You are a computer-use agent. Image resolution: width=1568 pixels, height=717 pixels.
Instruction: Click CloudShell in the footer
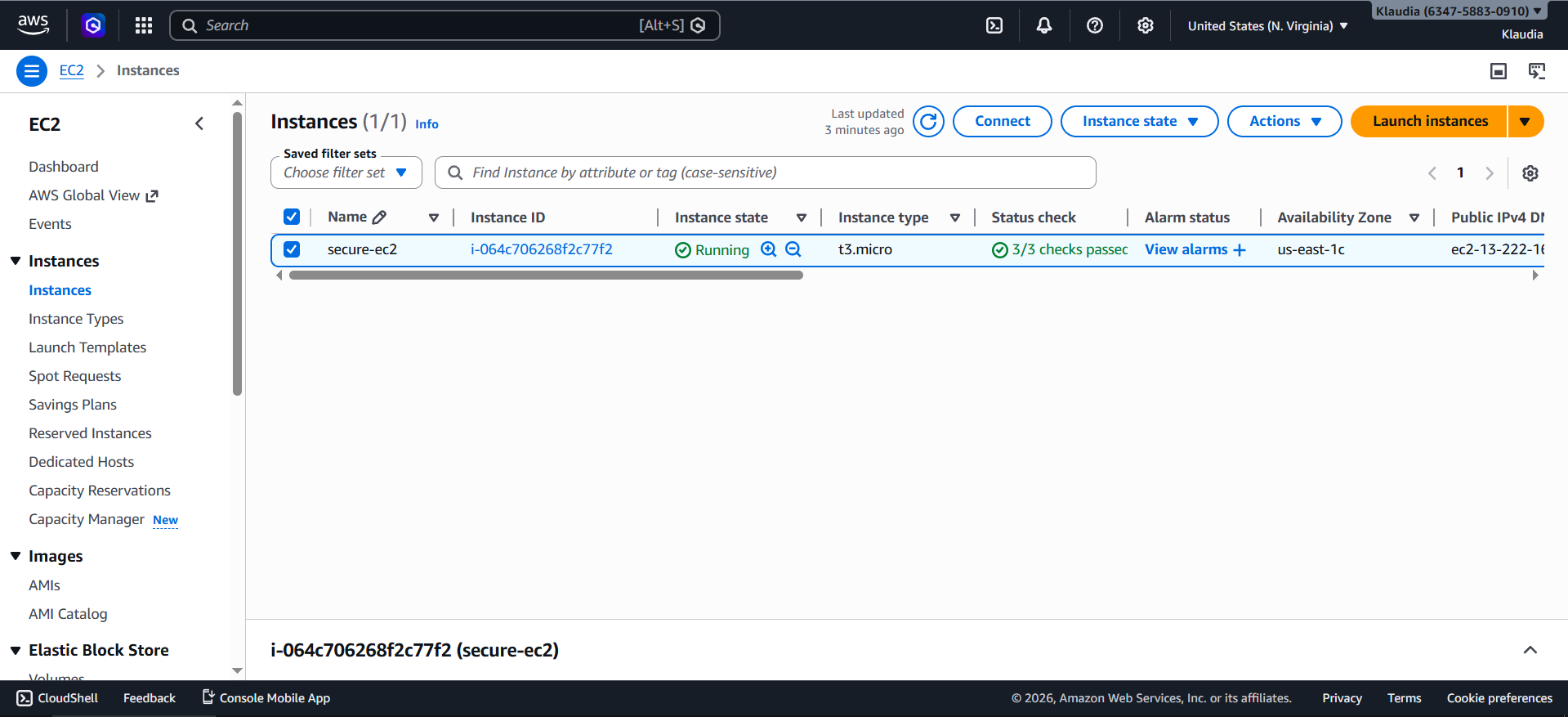tap(57, 698)
